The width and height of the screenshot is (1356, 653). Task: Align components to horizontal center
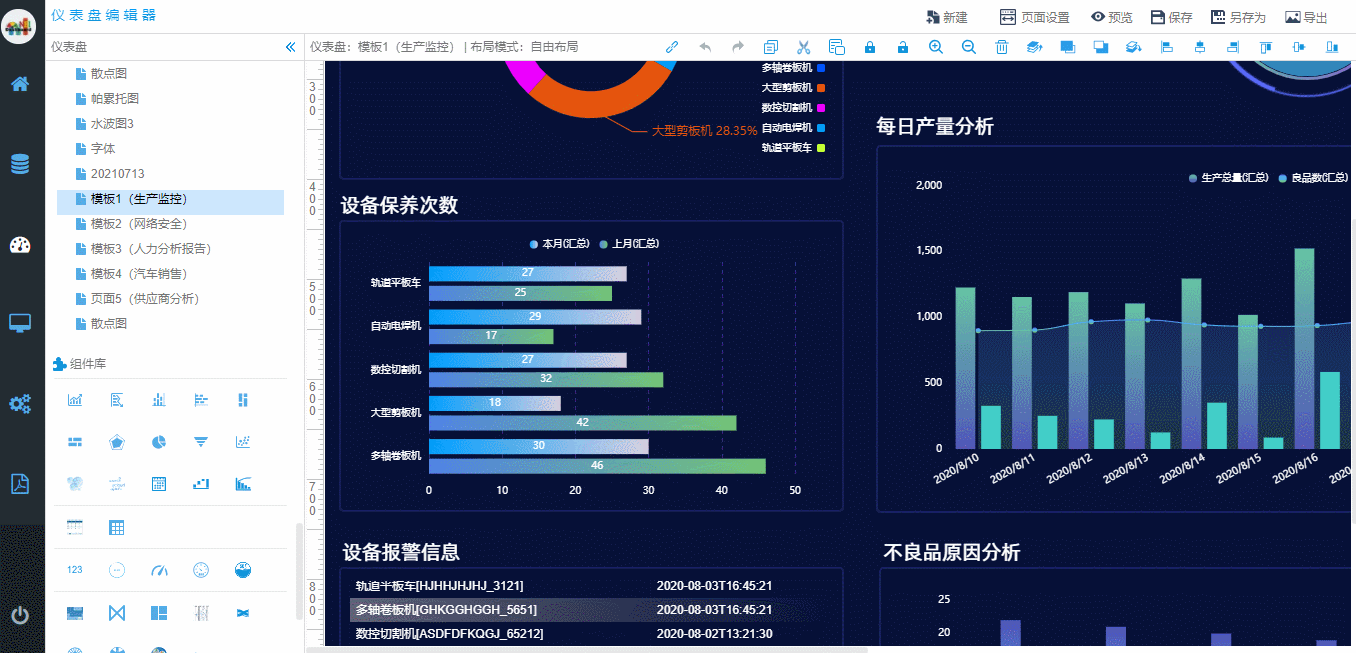[1200, 47]
